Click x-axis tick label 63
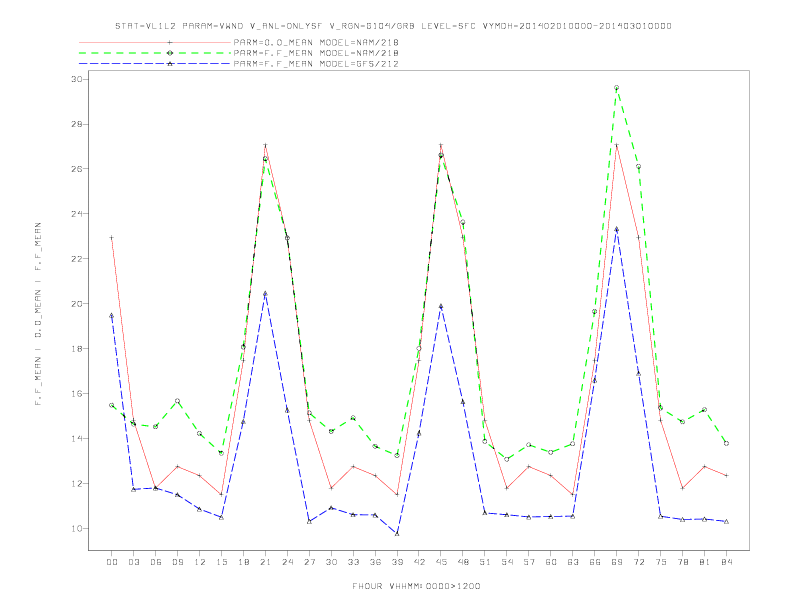Viewport: 792px width, 612px height. point(573,562)
